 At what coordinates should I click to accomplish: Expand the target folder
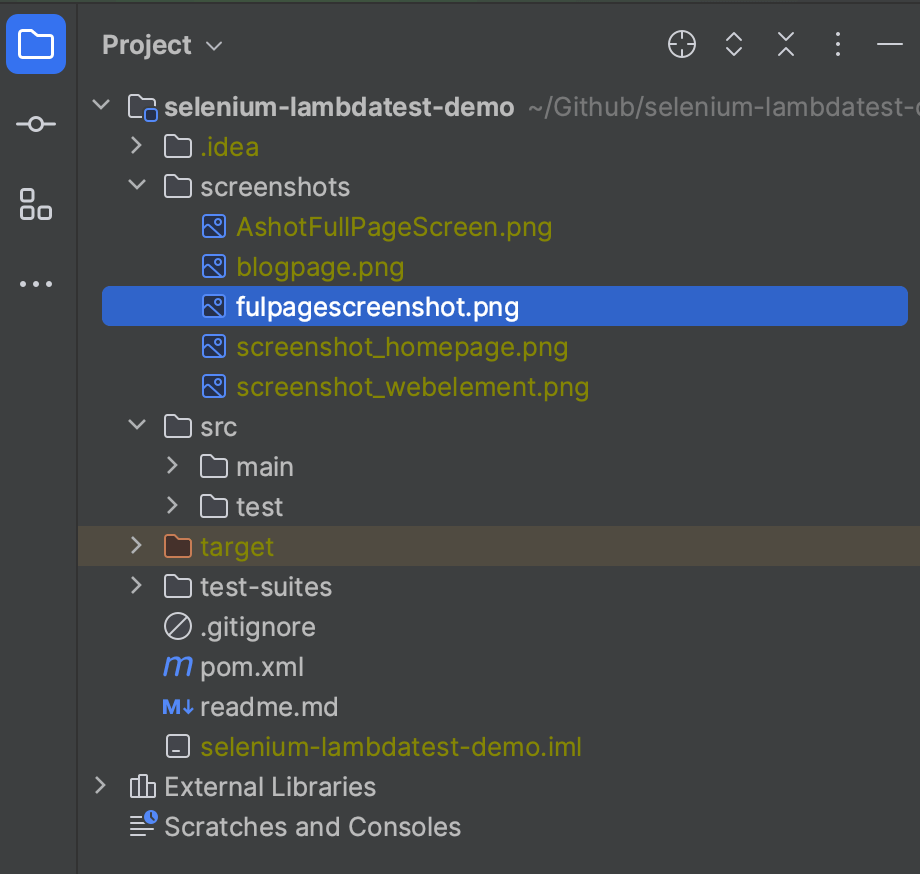coord(137,546)
